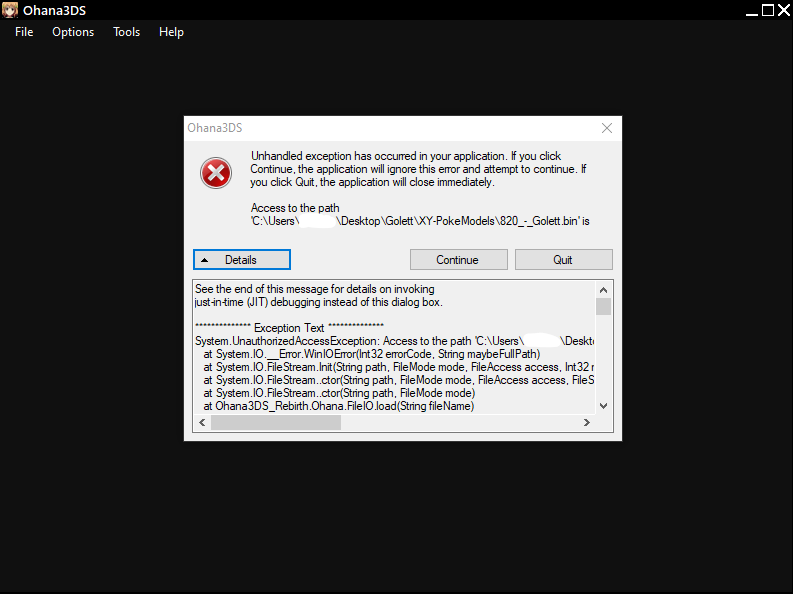Viewport: 793px width, 594px height.
Task: Close the Ohana3DS error dialog
Action: 607,128
